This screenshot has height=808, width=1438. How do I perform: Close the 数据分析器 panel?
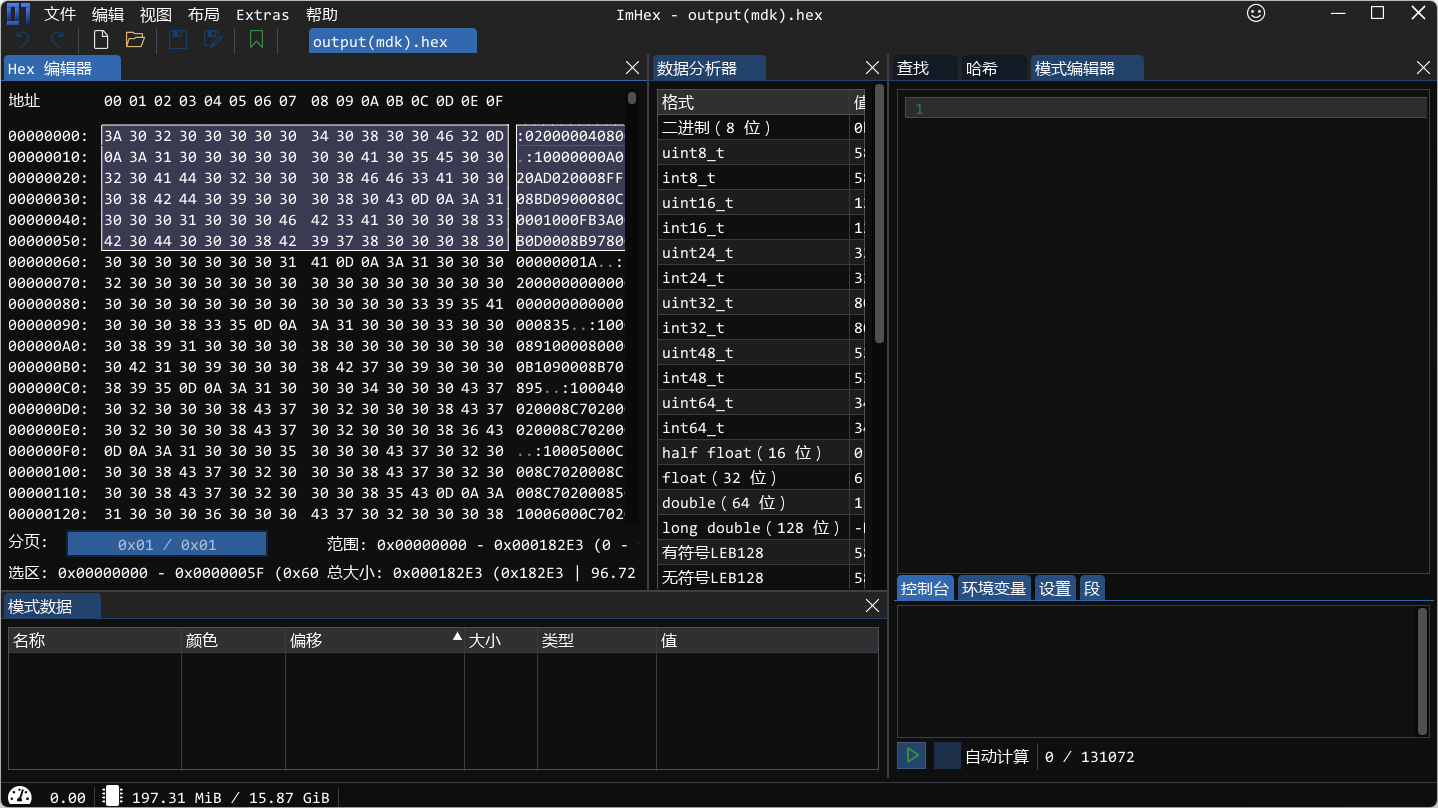pyautogui.click(x=872, y=68)
